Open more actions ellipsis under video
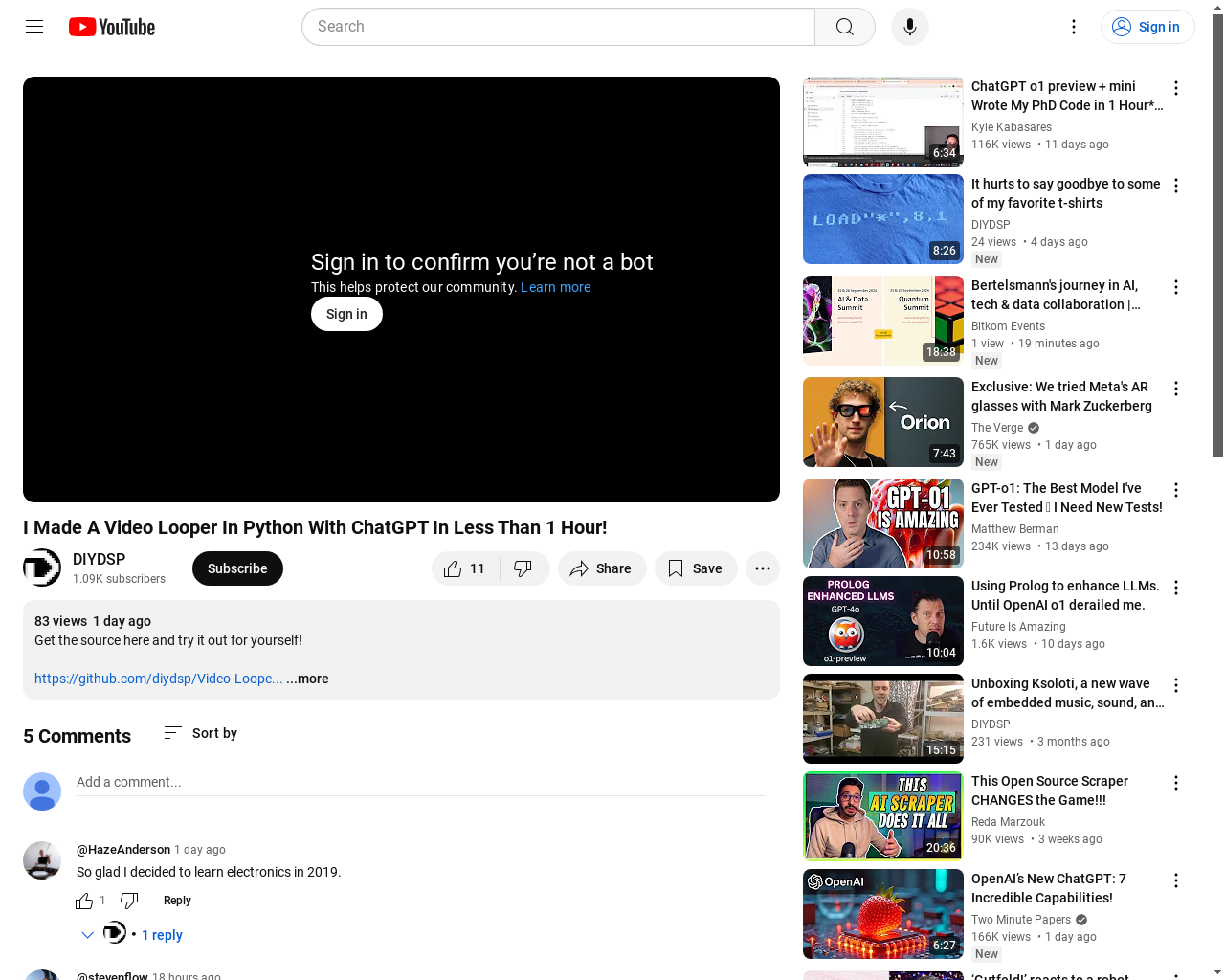Screen dimensions: 1225x980 (x=763, y=568)
